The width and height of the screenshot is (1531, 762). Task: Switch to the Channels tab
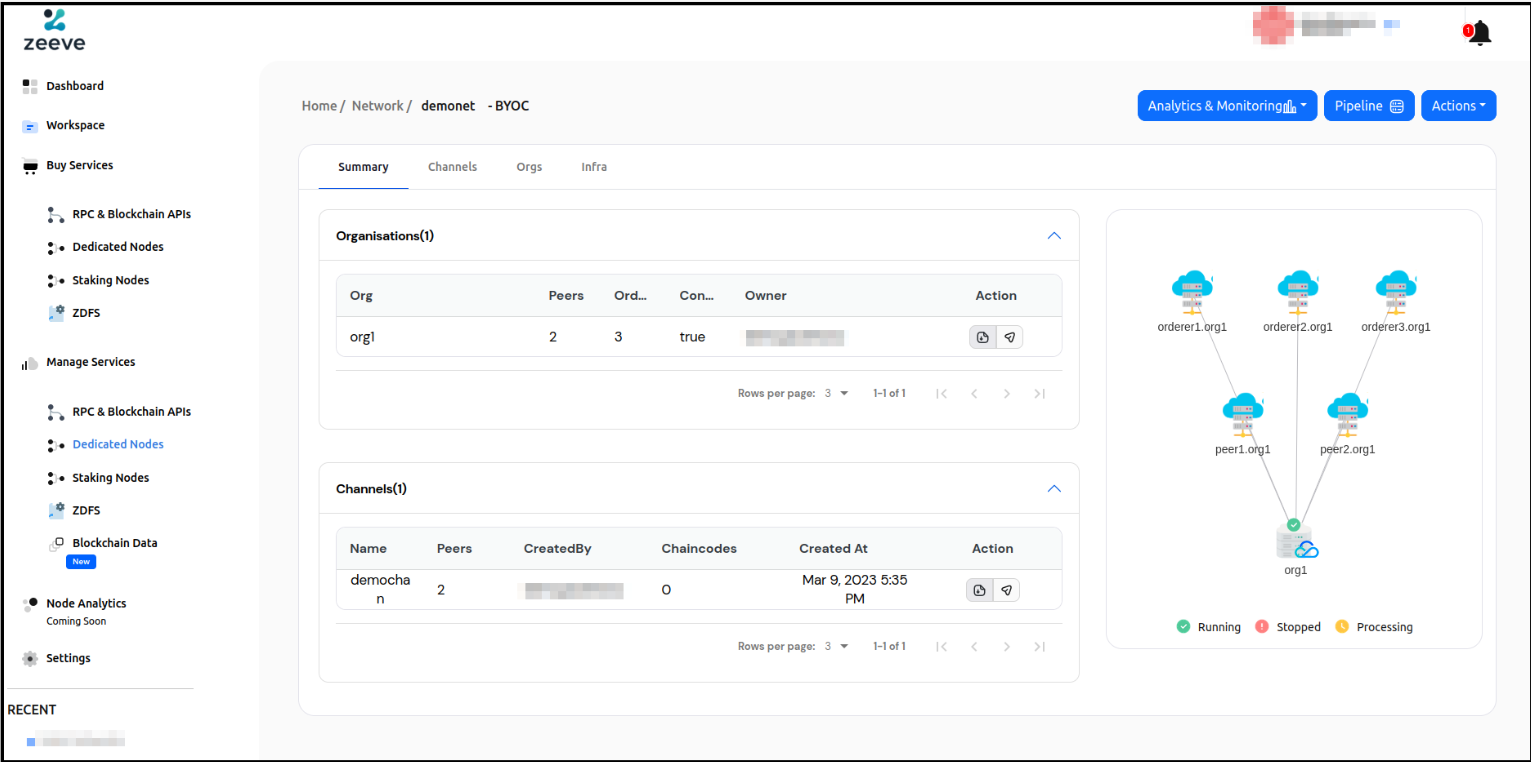452,167
